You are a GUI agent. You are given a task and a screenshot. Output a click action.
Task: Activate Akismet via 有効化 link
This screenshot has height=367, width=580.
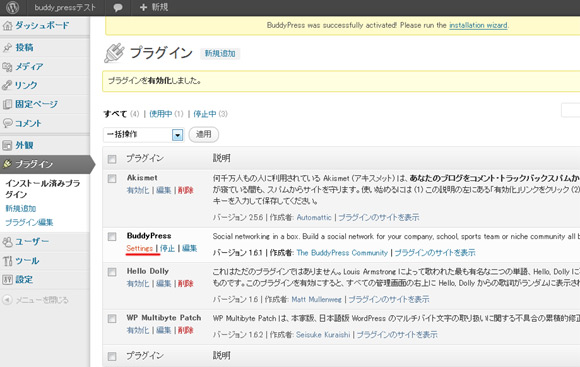pos(138,190)
